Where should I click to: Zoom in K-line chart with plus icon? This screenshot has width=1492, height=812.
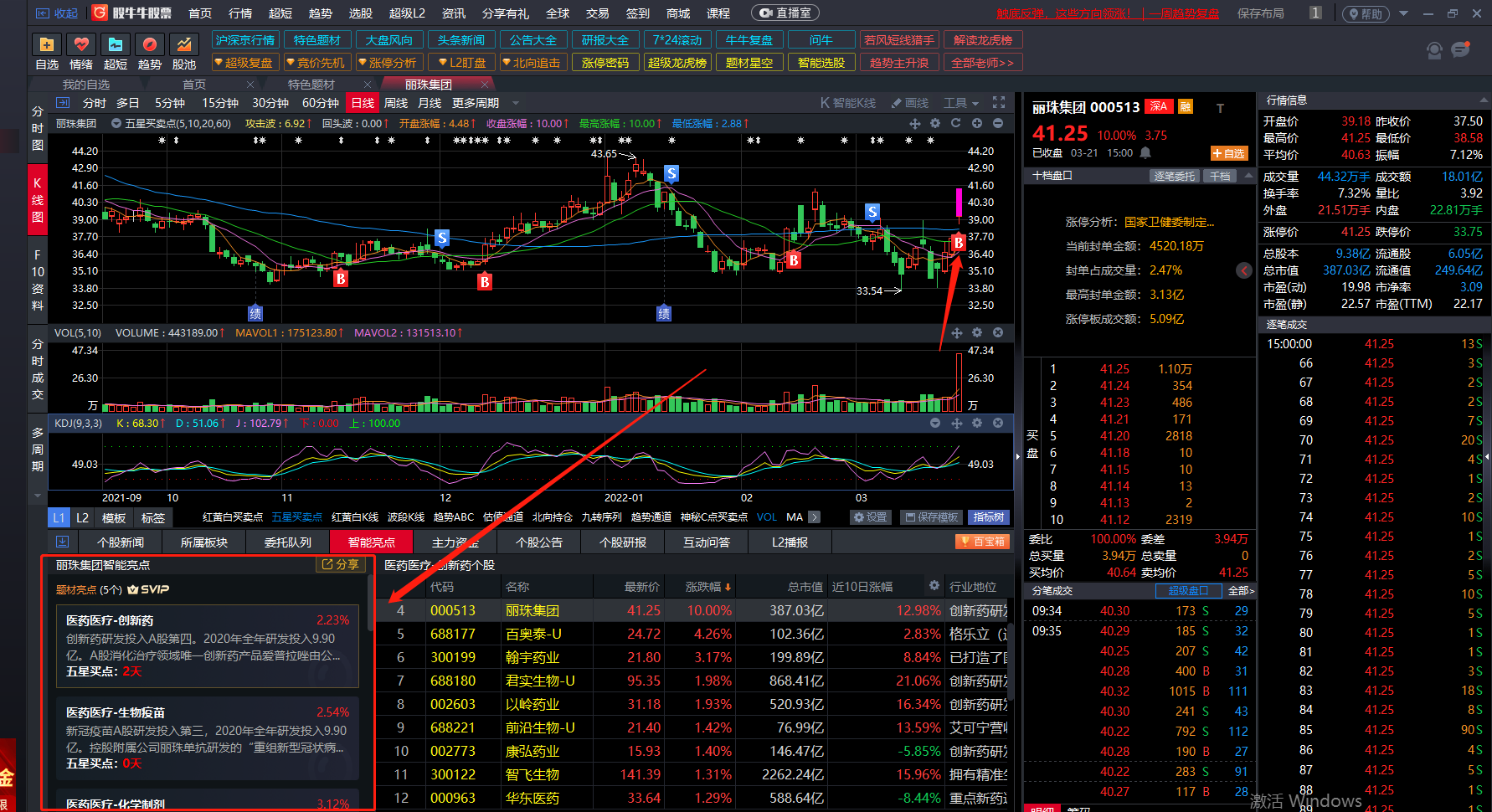click(x=977, y=123)
